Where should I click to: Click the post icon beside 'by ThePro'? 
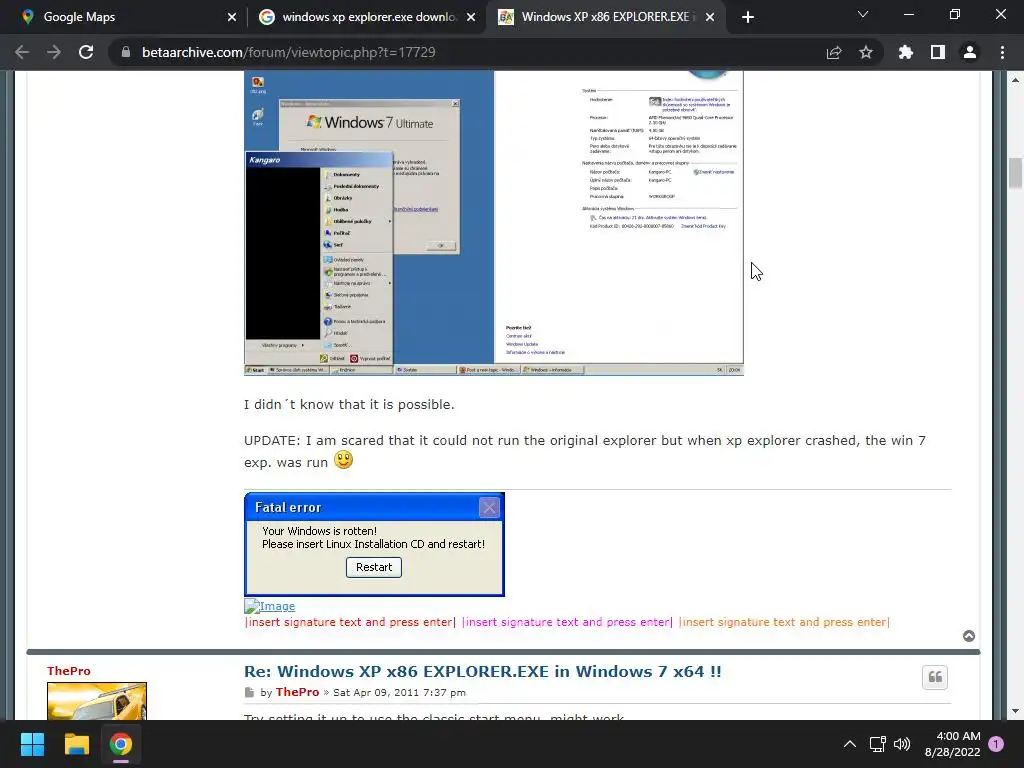click(x=249, y=692)
